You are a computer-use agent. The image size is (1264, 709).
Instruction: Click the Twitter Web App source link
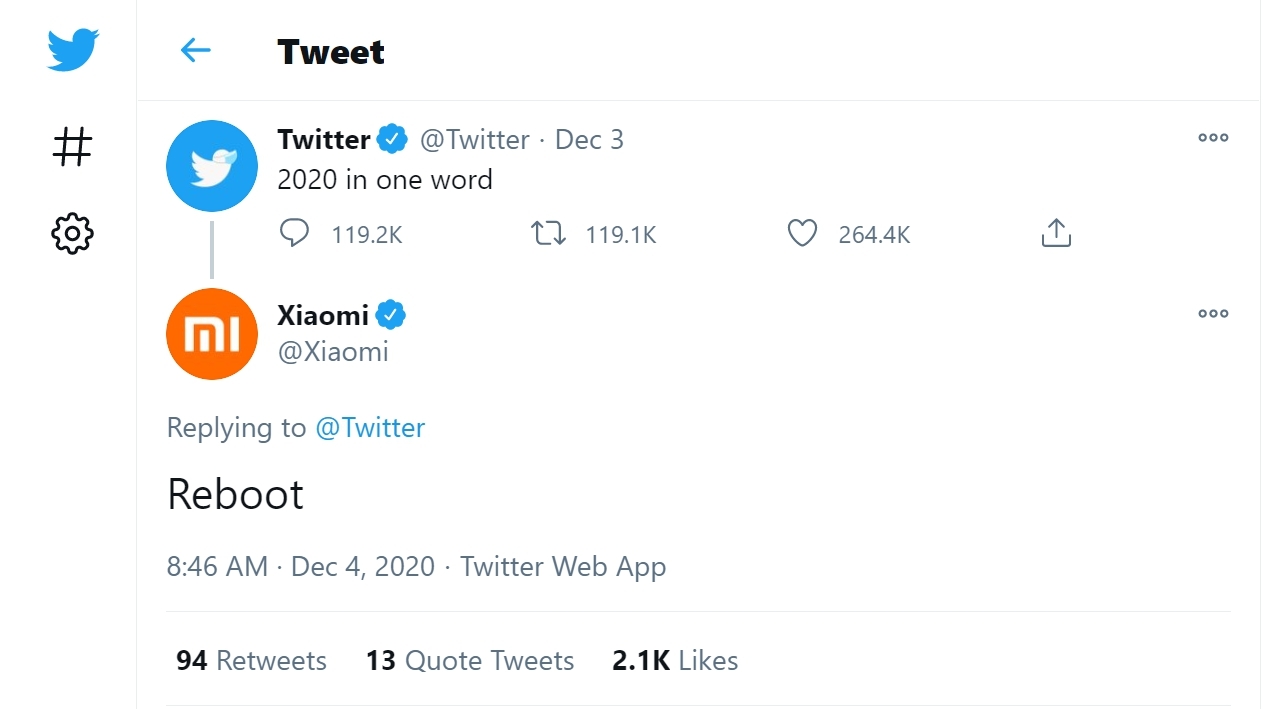click(x=563, y=567)
